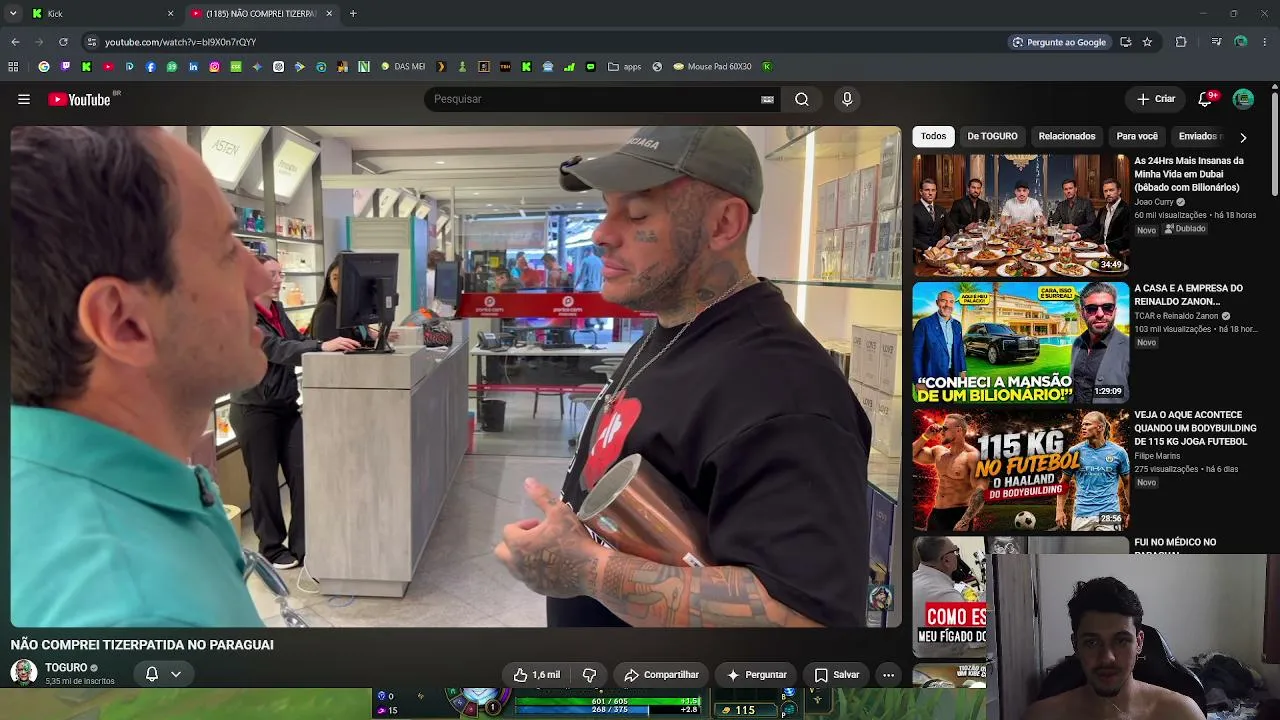The image size is (1280, 720).
Task: Open the Facebook bookmark icon
Action: (151, 67)
